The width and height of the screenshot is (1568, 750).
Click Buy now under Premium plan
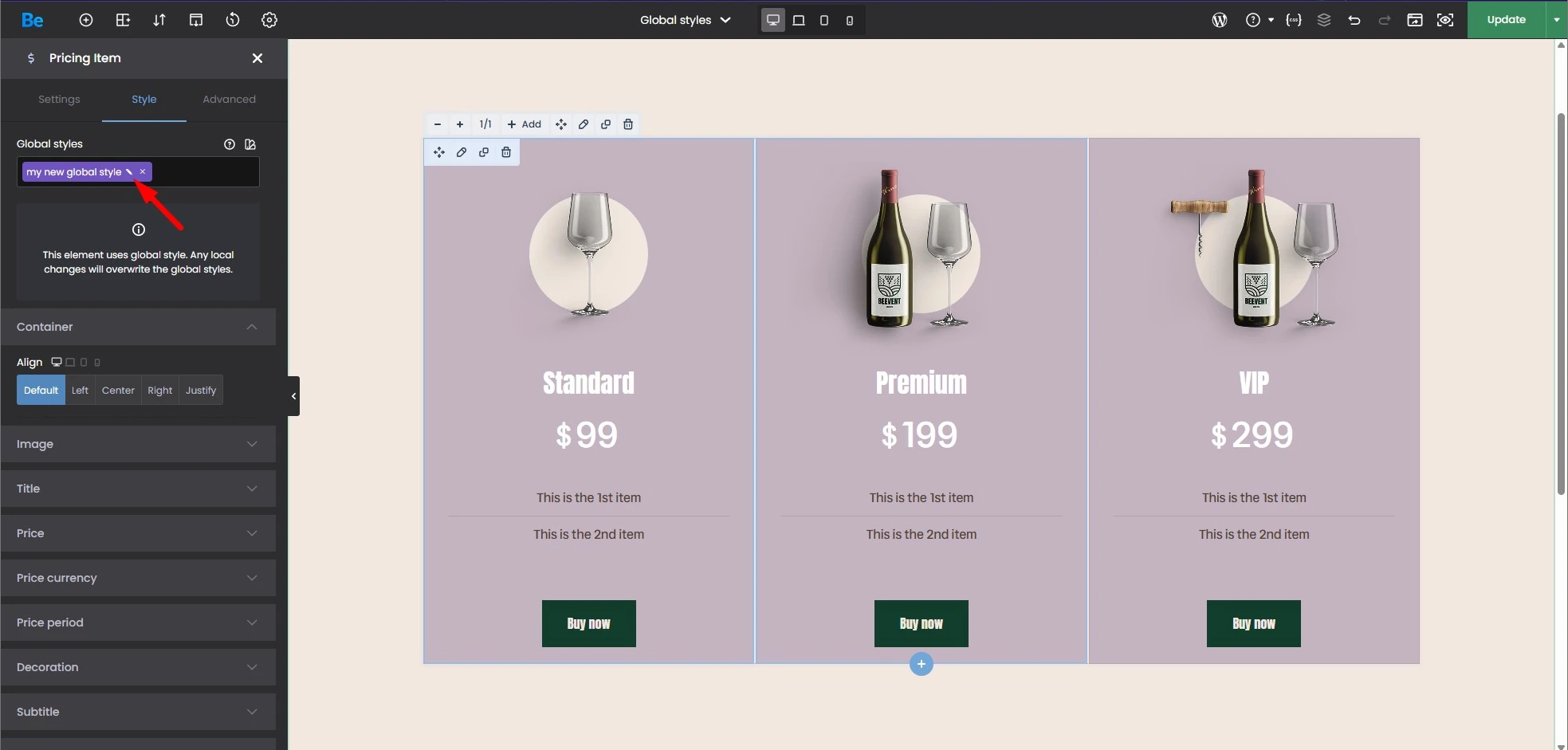pyautogui.click(x=921, y=623)
